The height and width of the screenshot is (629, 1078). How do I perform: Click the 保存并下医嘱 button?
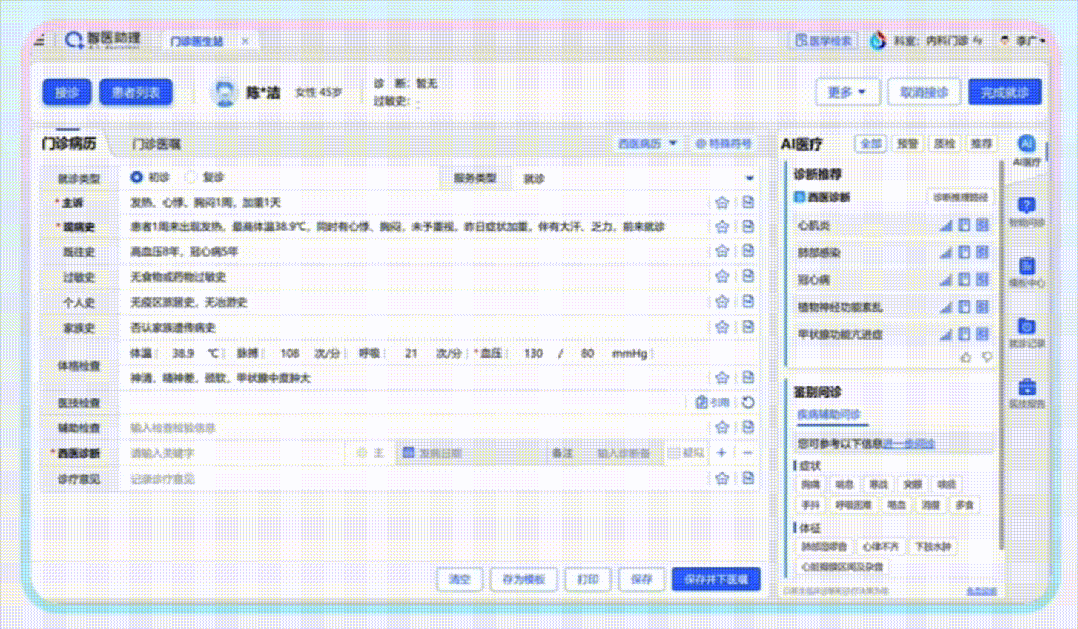(x=715, y=579)
